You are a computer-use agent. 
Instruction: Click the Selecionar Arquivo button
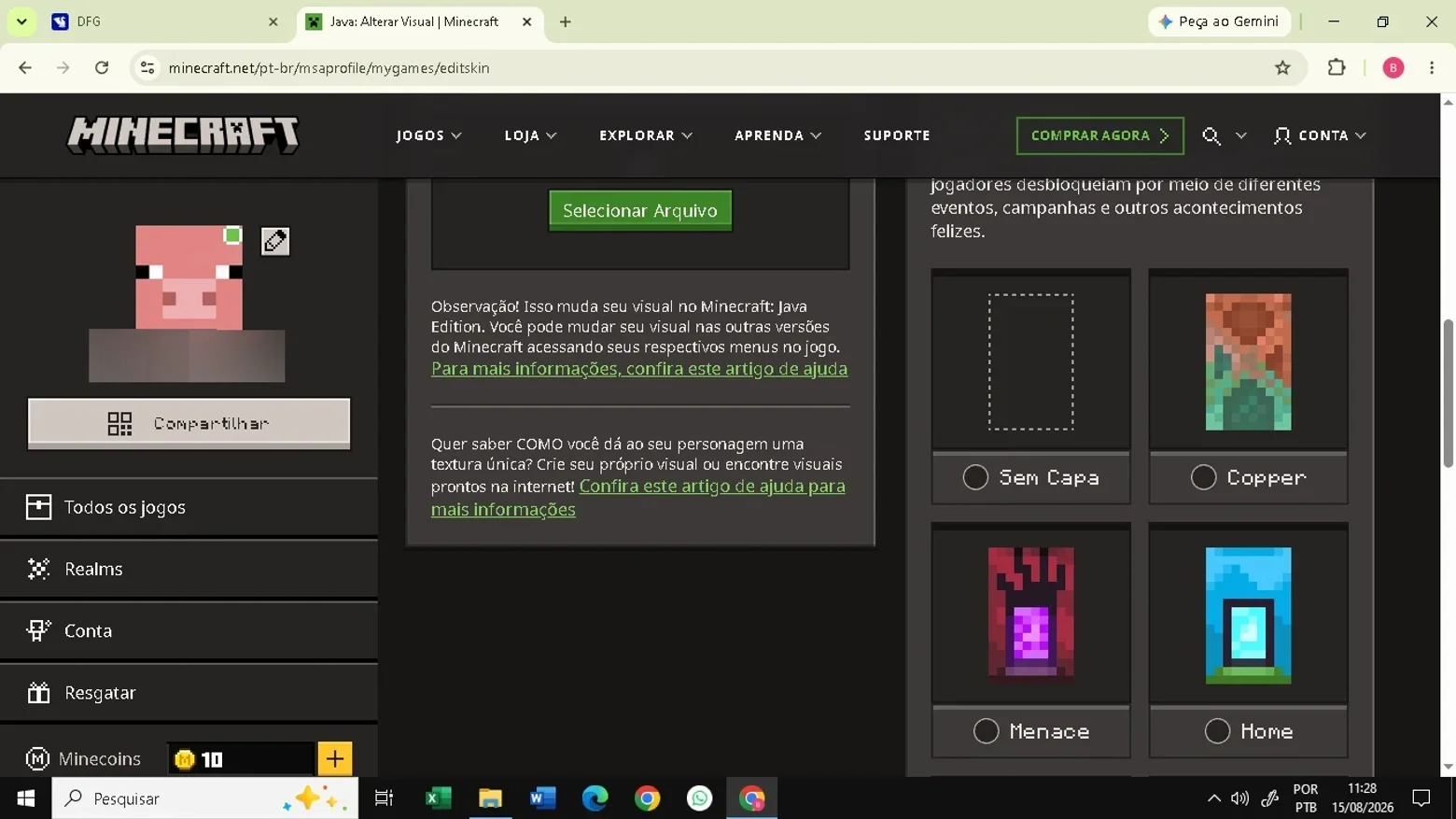click(x=640, y=210)
